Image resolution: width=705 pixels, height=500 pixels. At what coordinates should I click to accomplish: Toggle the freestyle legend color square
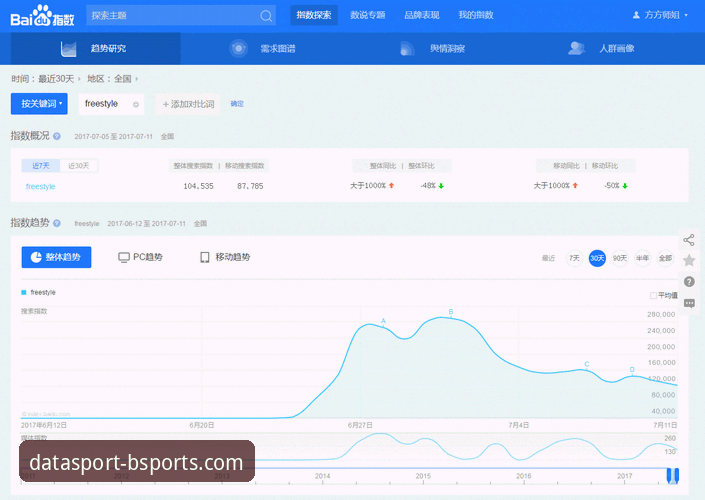24,292
